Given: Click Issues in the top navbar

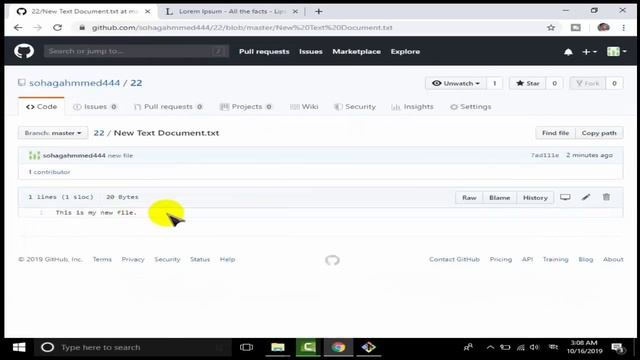Looking at the screenshot, I should click(311, 51).
